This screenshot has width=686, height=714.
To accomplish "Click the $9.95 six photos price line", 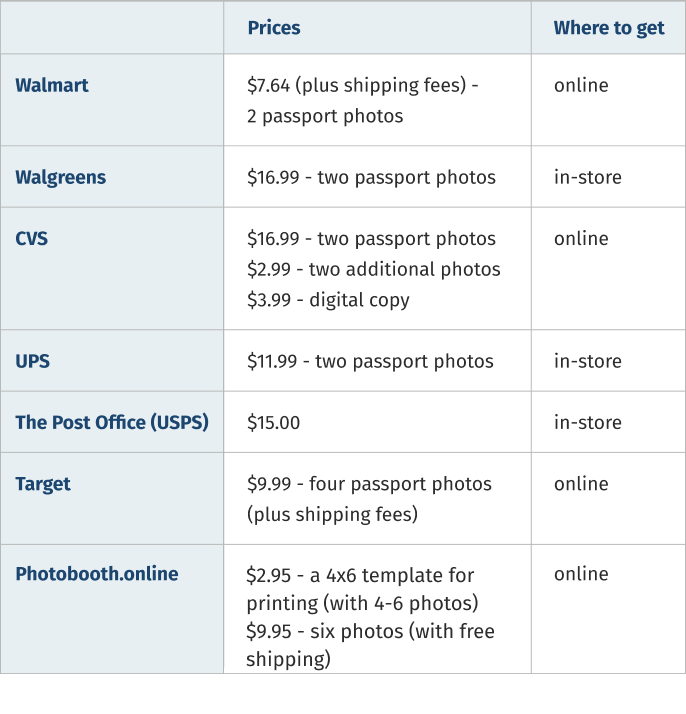I will click(x=370, y=632).
